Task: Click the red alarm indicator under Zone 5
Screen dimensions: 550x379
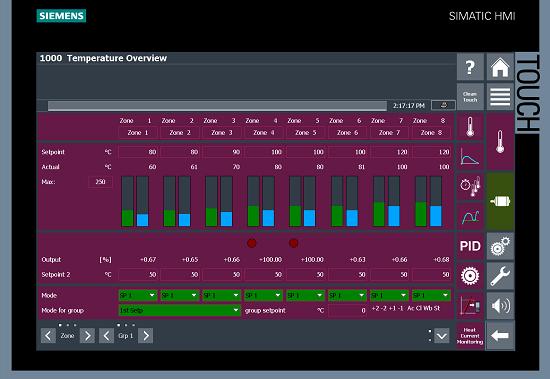Action: pyautogui.click(x=294, y=243)
